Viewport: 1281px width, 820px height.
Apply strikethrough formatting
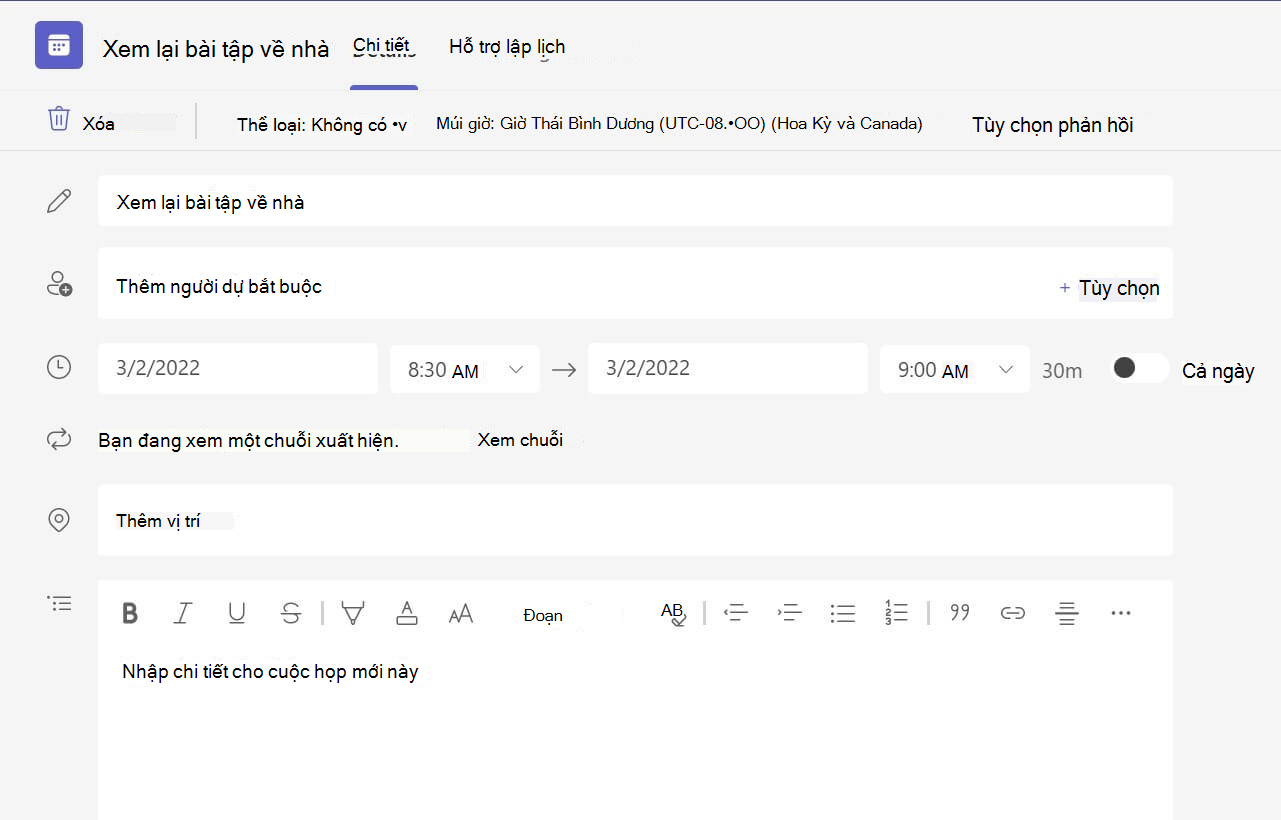tap(291, 613)
